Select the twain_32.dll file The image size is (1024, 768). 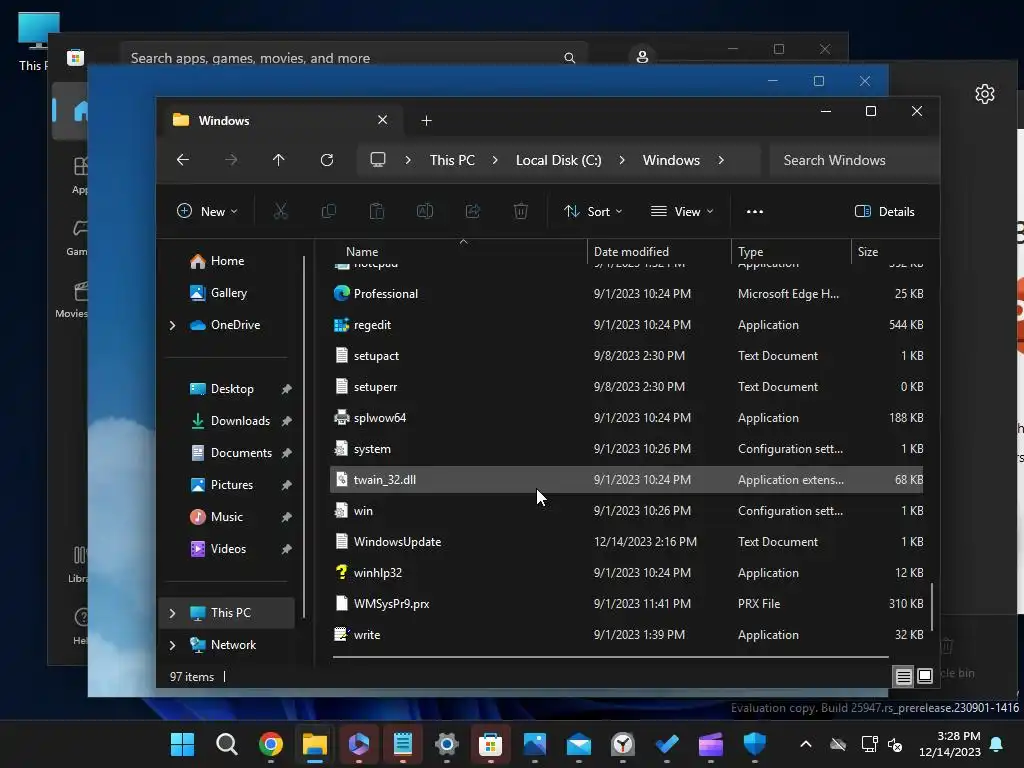point(627,479)
